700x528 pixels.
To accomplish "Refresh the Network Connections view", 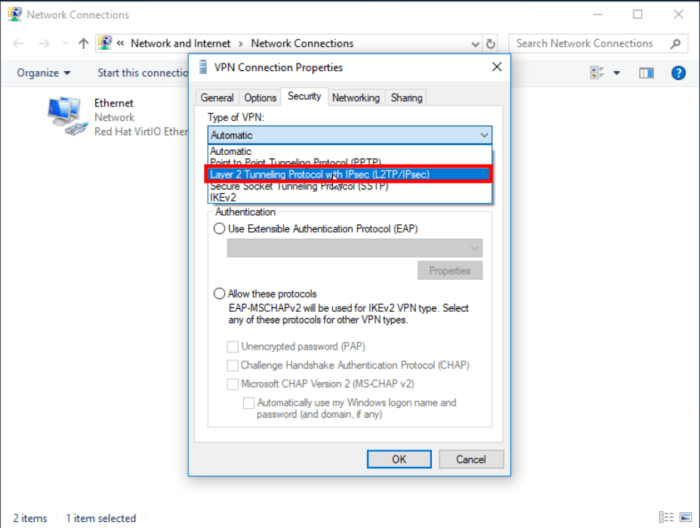I will click(x=490, y=44).
